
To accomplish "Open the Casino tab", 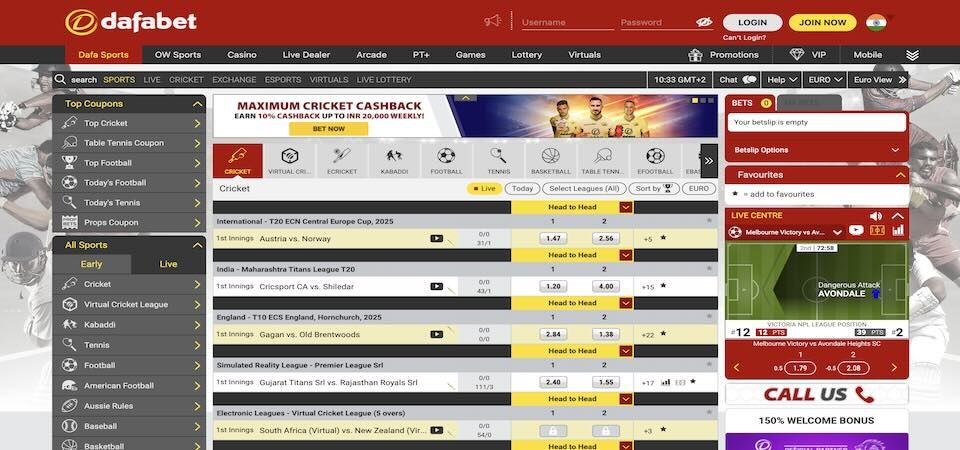I will tap(242, 54).
